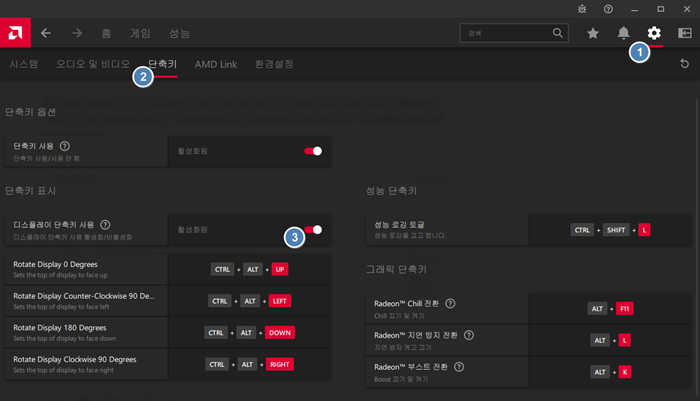Open the 성능 menu

click(179, 33)
